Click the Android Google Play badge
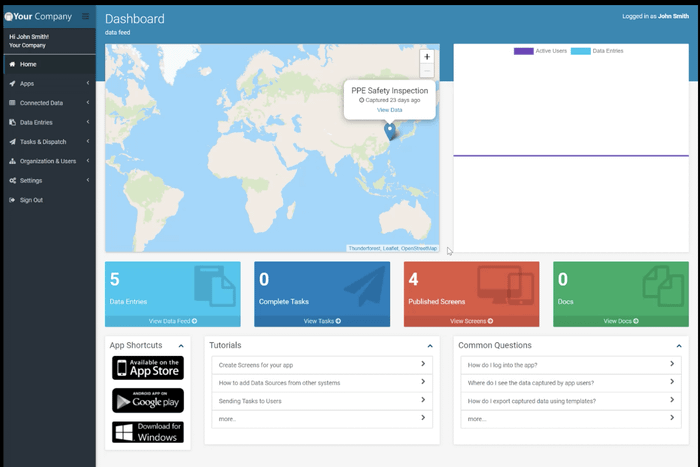This screenshot has height=467, width=700. click(x=148, y=400)
